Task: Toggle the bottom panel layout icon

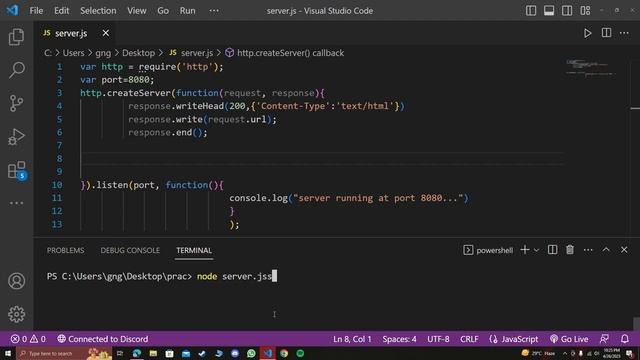Action: tap(549, 11)
